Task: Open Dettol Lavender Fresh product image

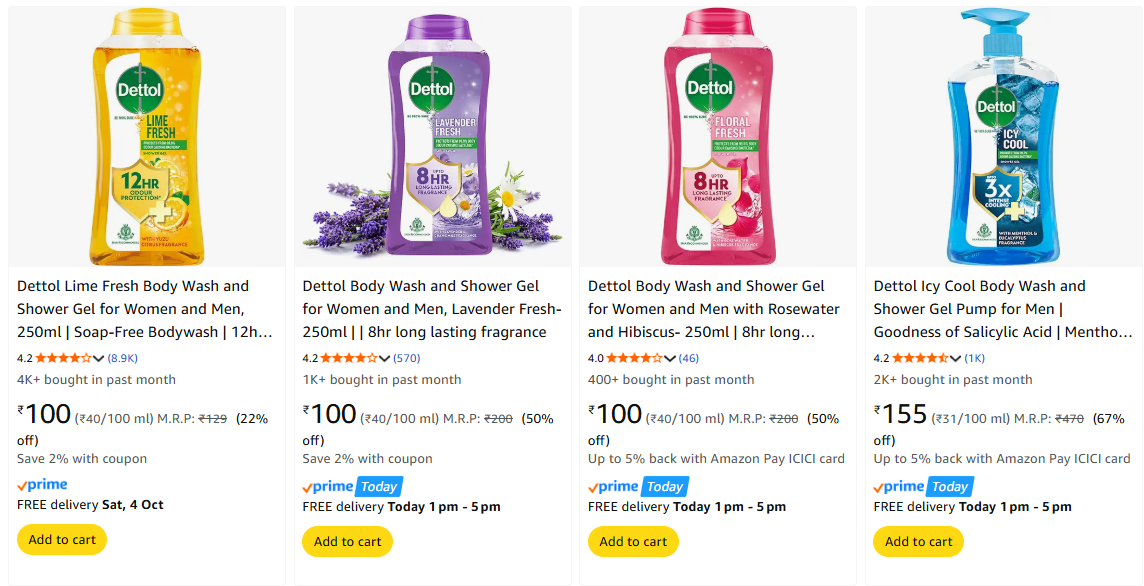Action: (432, 137)
